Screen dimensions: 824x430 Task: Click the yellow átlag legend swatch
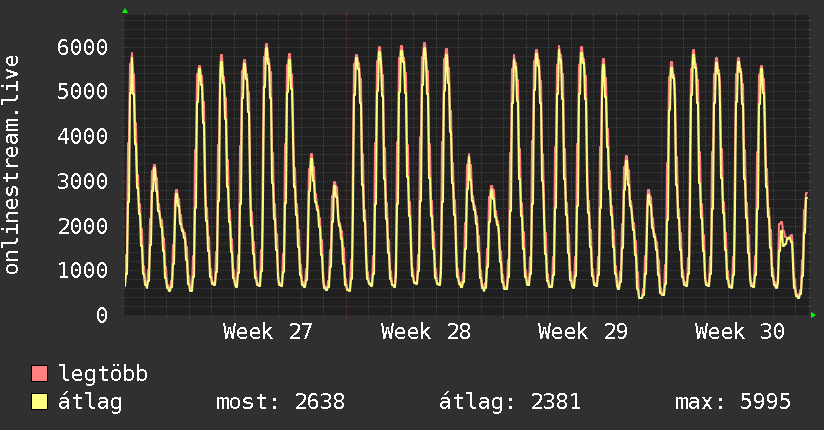pyautogui.click(x=39, y=402)
